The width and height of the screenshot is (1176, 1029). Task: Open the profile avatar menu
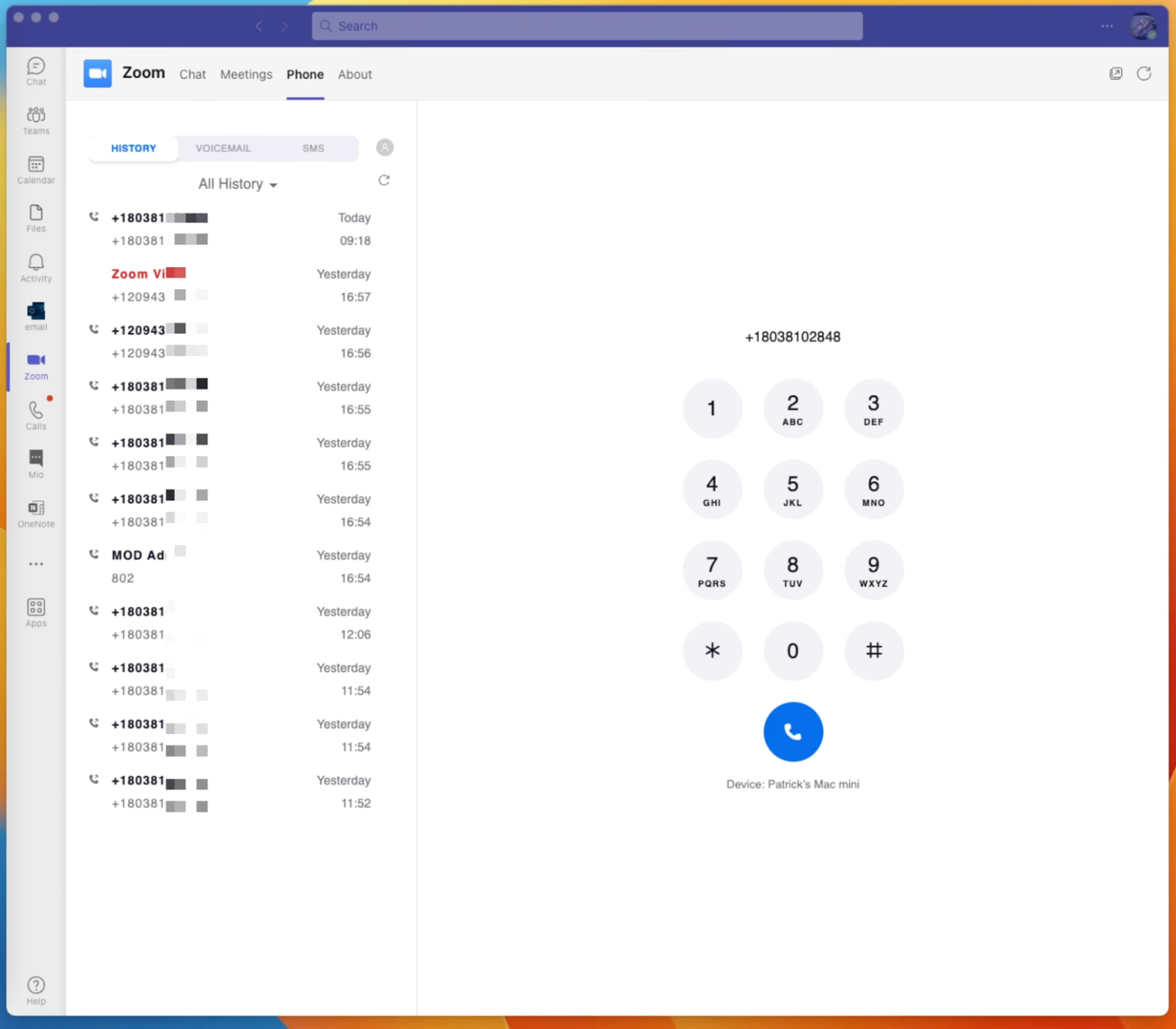[1143, 26]
